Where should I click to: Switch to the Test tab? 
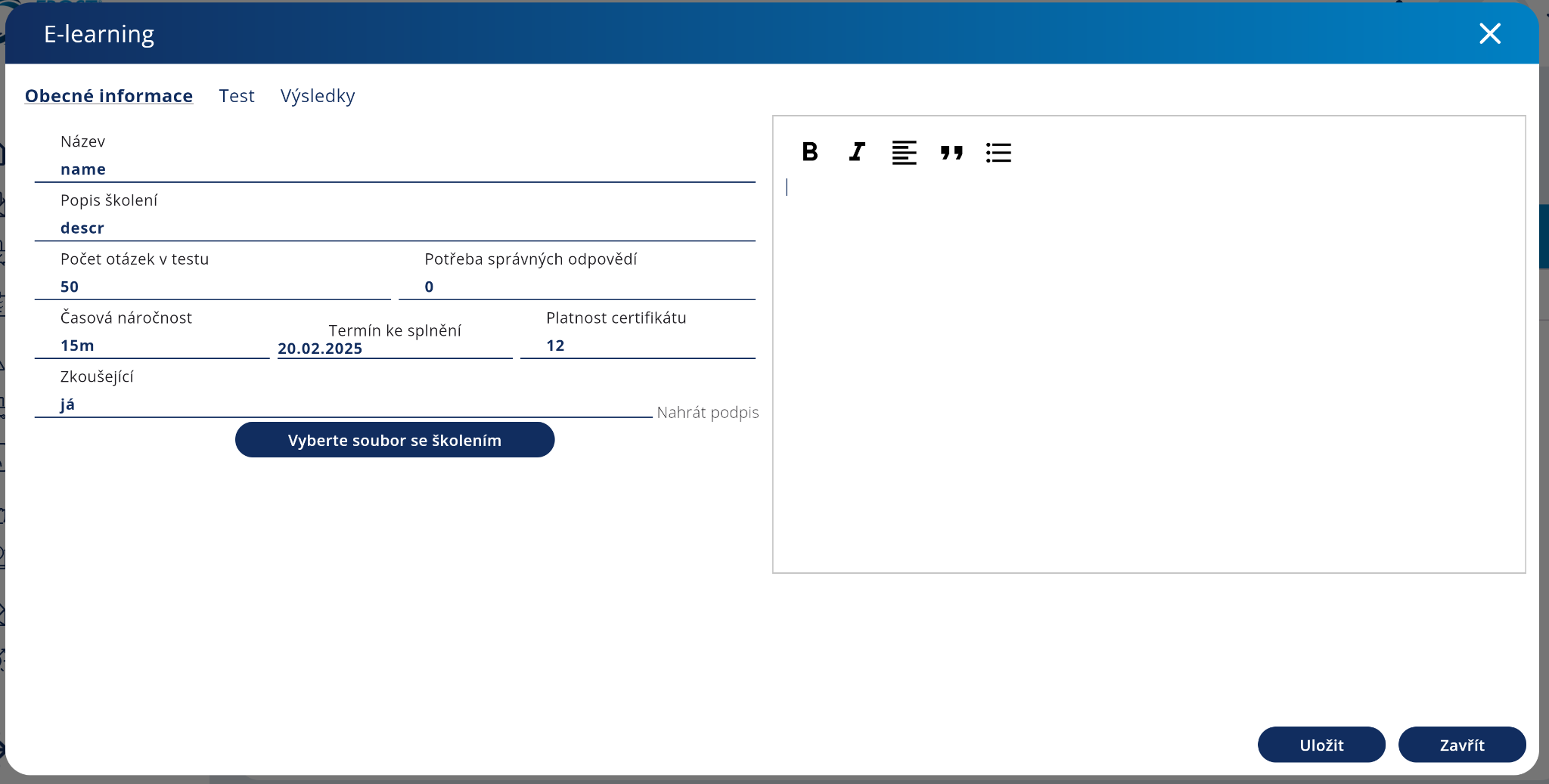coord(237,96)
